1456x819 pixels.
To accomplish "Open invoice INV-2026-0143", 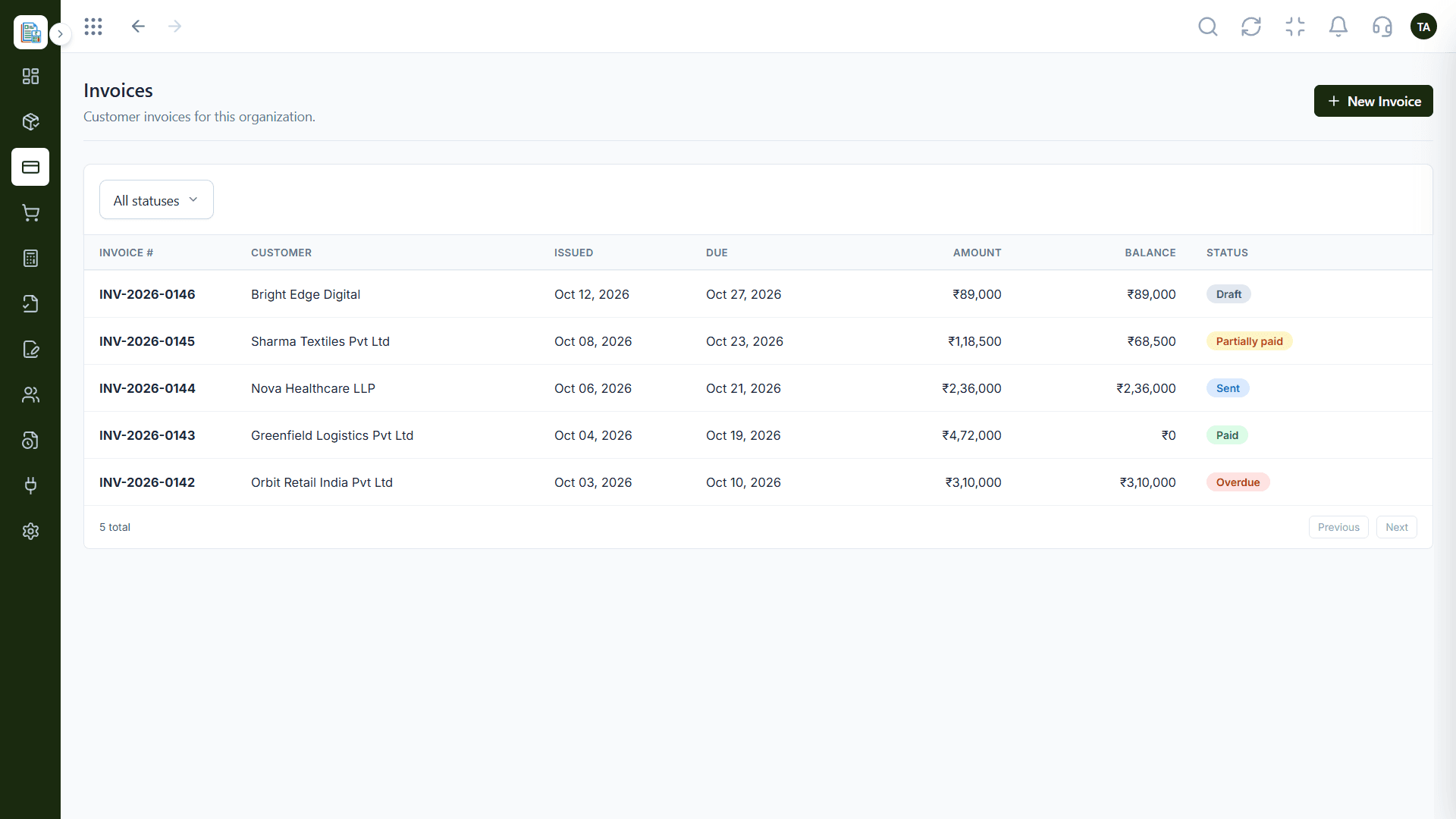I will [x=147, y=435].
